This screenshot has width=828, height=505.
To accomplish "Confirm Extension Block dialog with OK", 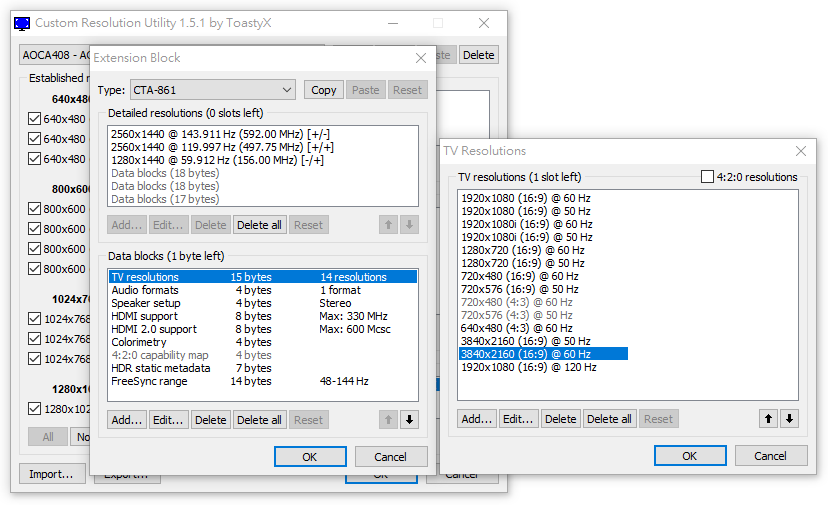I will [x=310, y=456].
